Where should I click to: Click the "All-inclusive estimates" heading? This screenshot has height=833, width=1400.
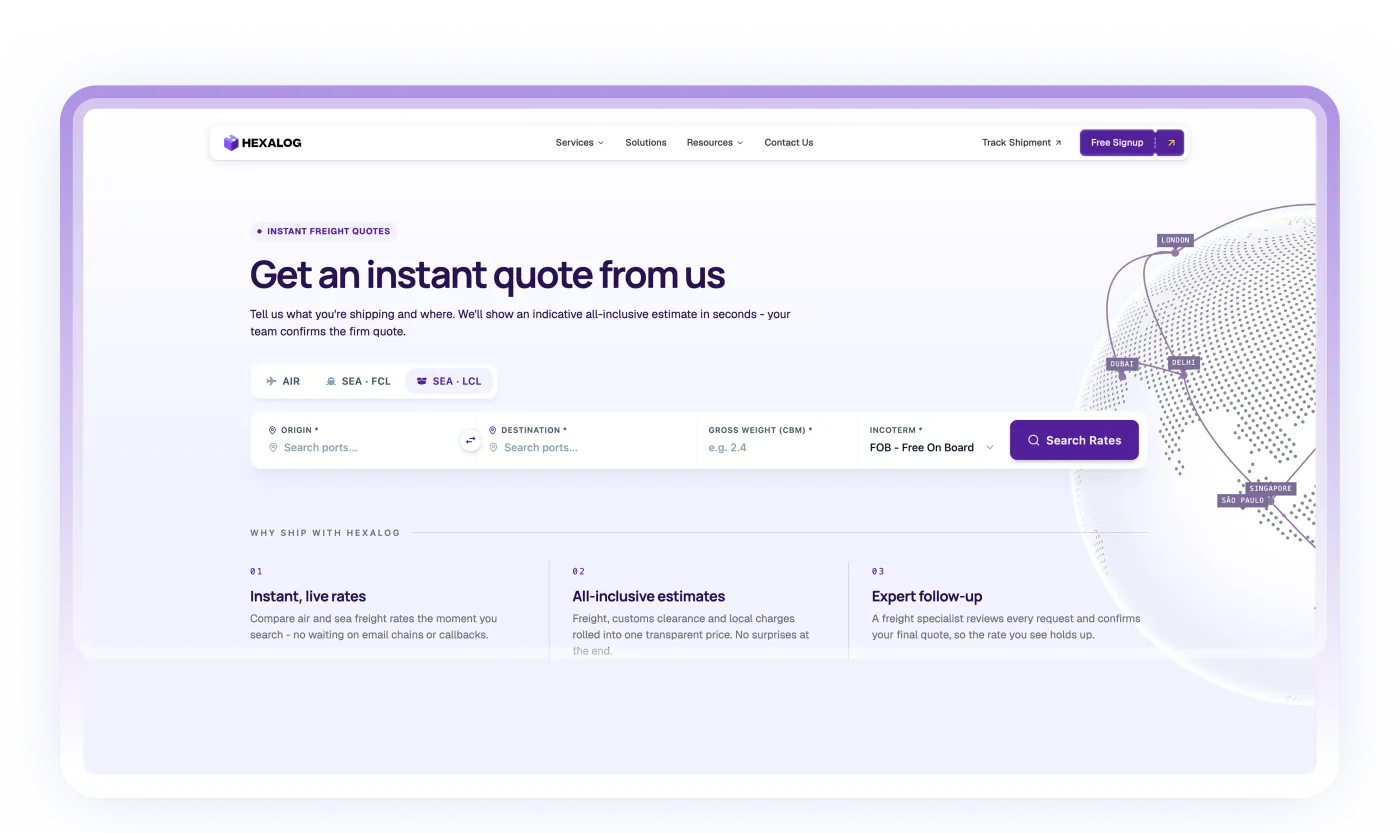coord(649,596)
